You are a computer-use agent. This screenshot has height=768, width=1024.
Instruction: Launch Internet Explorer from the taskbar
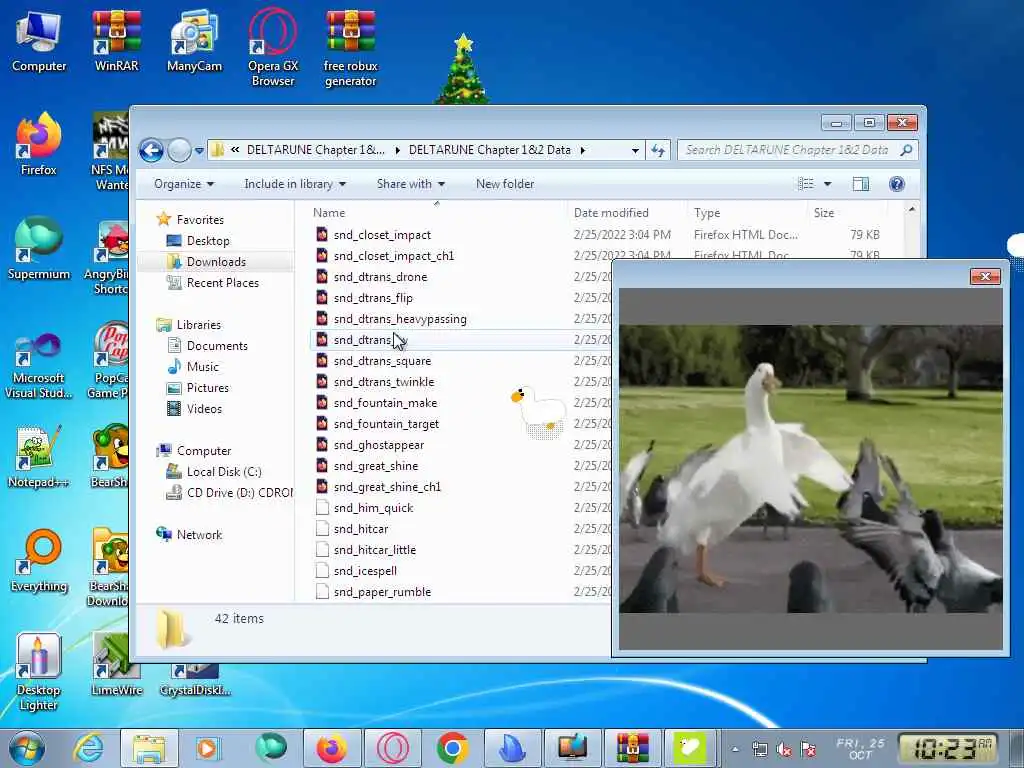pos(88,748)
